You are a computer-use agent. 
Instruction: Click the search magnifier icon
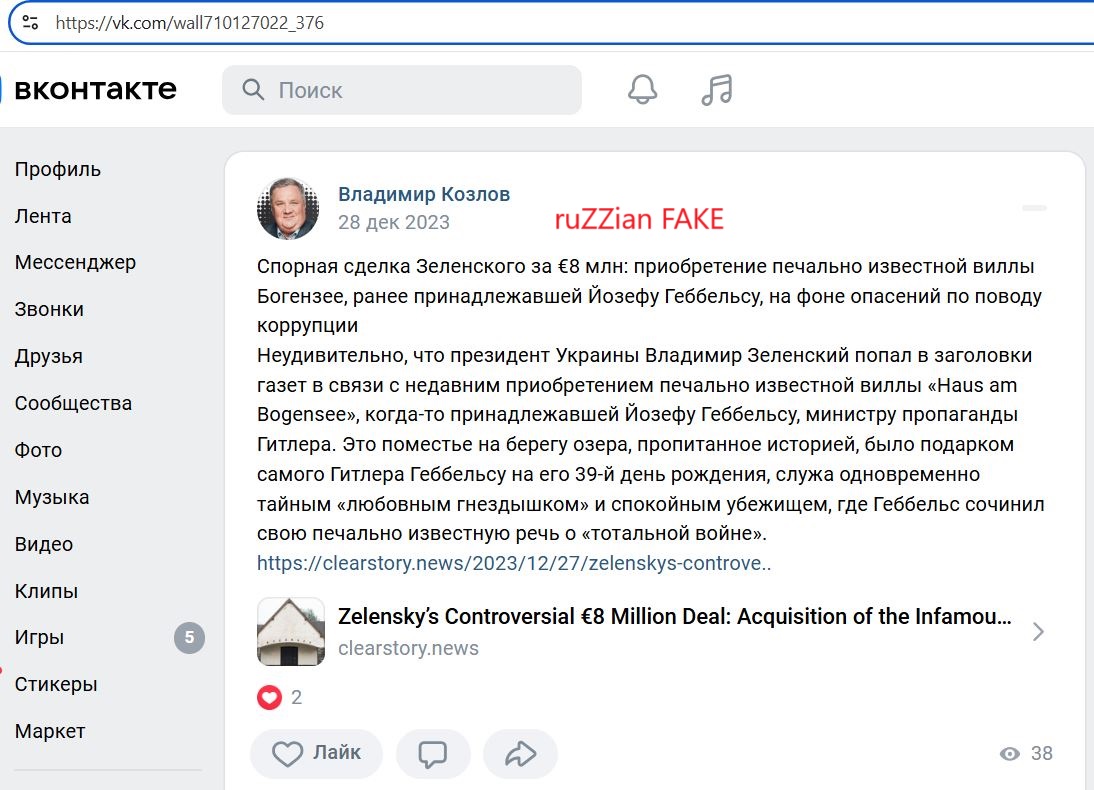[253, 89]
